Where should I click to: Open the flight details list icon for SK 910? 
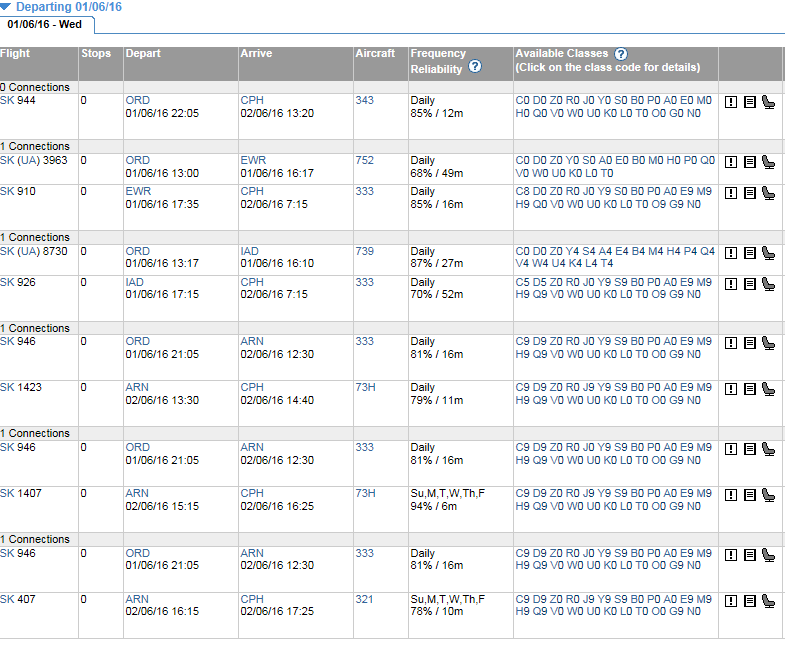[749, 192]
